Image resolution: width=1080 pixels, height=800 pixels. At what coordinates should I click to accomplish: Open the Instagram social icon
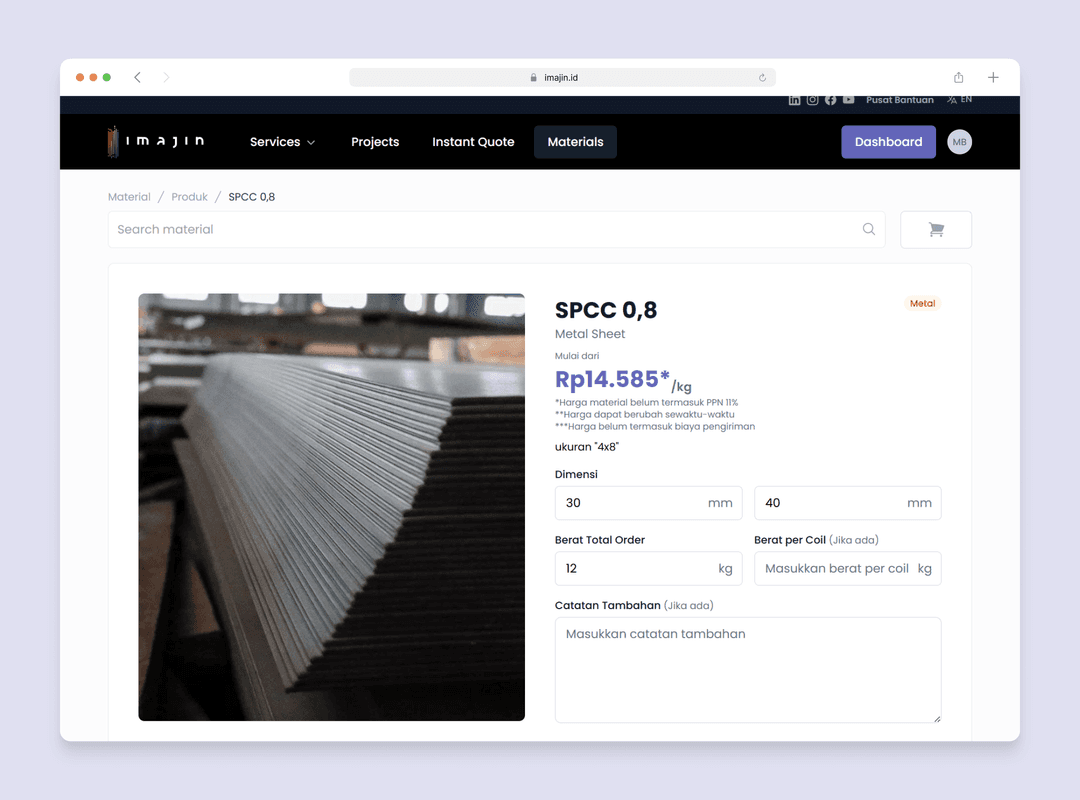[812, 100]
